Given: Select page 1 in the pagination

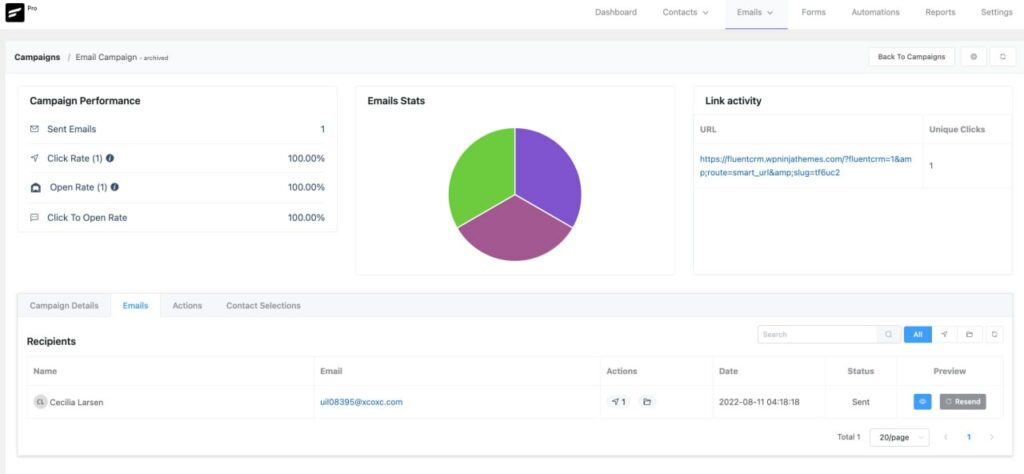Looking at the screenshot, I should (x=968, y=437).
